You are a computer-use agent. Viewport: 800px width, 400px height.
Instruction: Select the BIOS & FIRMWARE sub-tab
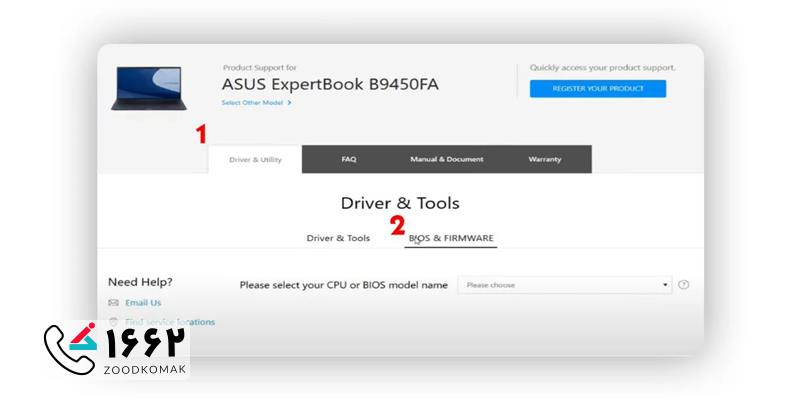coord(451,238)
